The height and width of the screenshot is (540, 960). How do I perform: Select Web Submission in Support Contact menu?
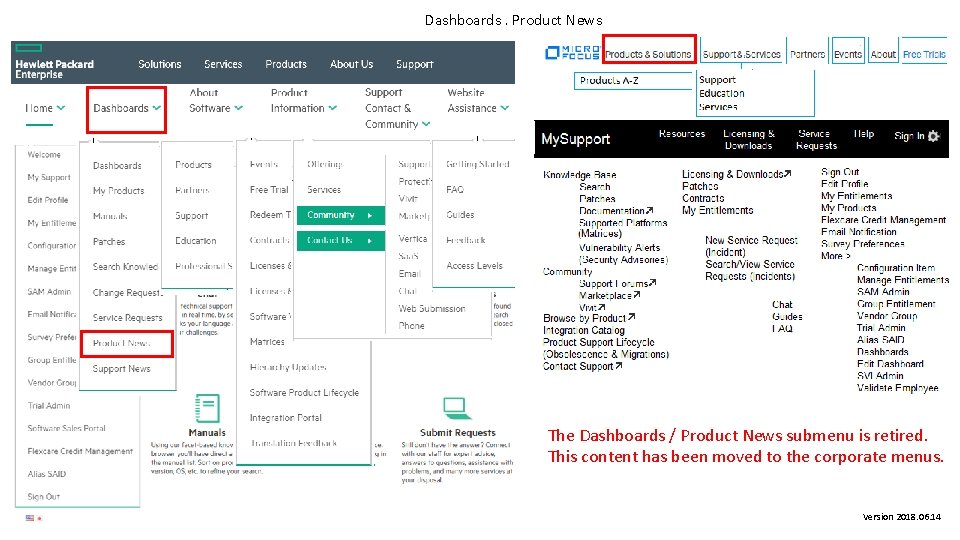click(432, 309)
